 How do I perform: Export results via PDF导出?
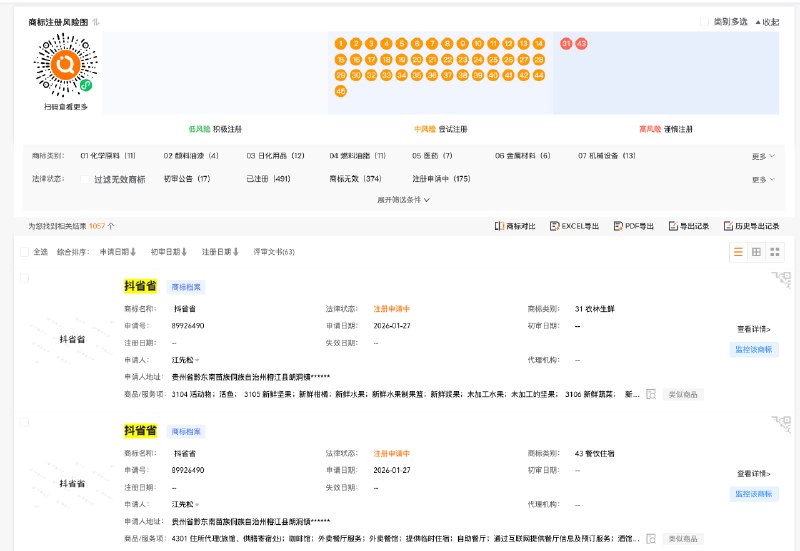coord(633,226)
